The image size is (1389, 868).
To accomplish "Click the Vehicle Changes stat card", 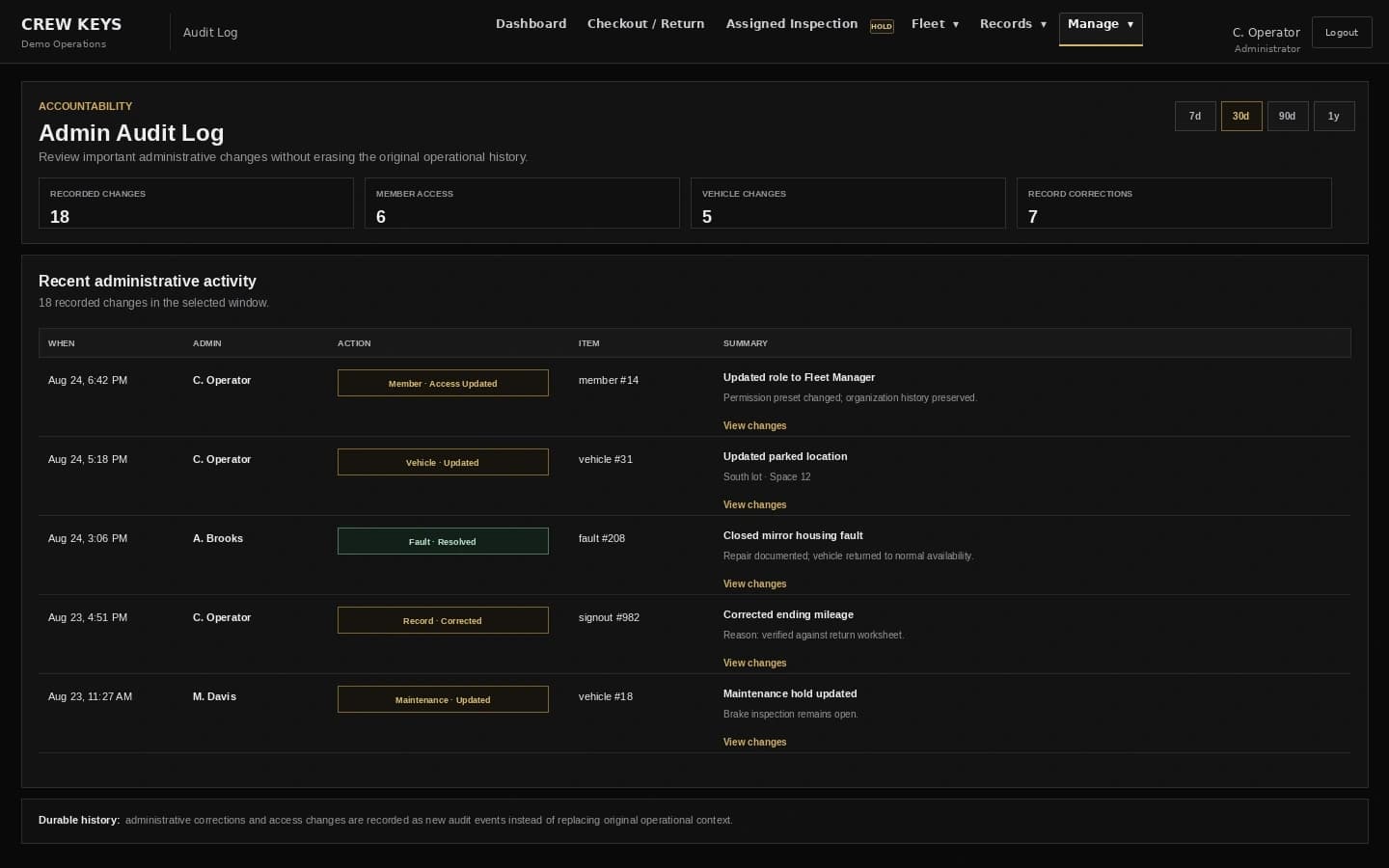I will click(x=848, y=203).
